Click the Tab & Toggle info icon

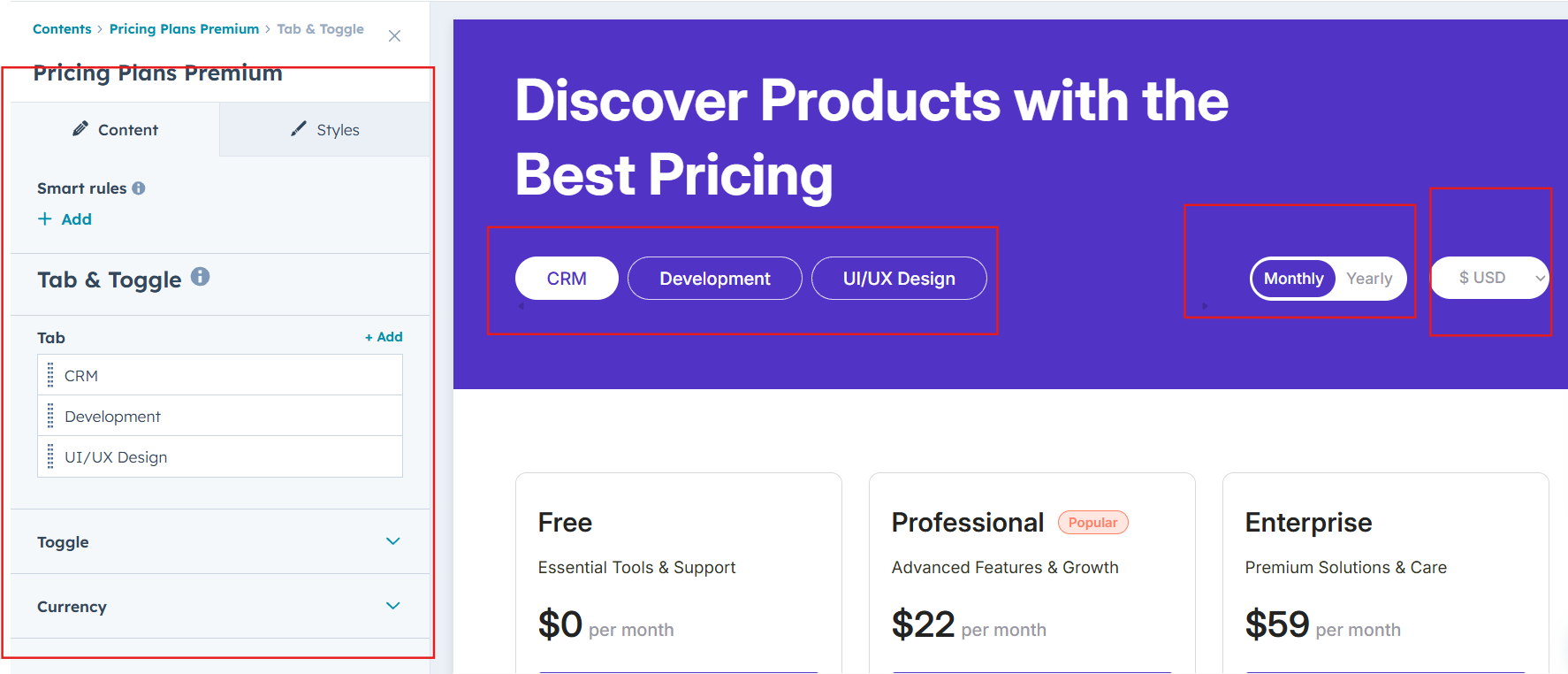(201, 277)
